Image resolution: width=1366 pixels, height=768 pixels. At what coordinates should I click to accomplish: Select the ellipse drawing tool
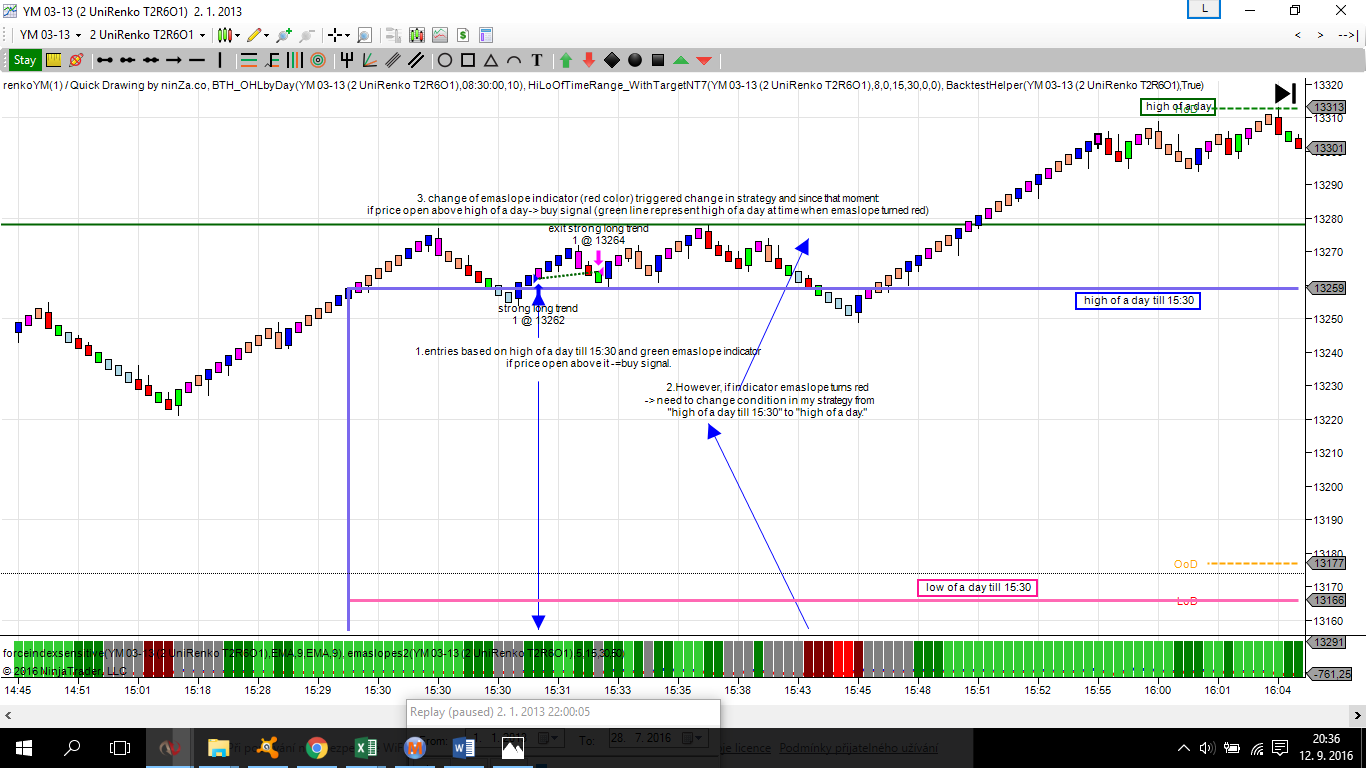tap(445, 60)
